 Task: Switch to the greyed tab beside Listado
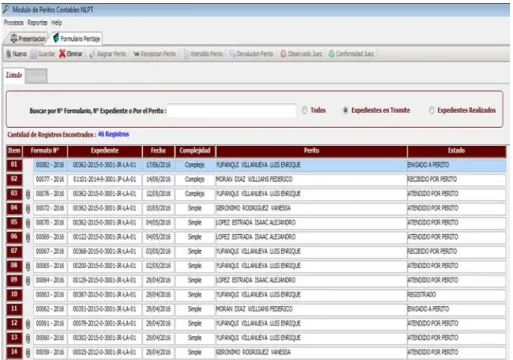click(36, 76)
